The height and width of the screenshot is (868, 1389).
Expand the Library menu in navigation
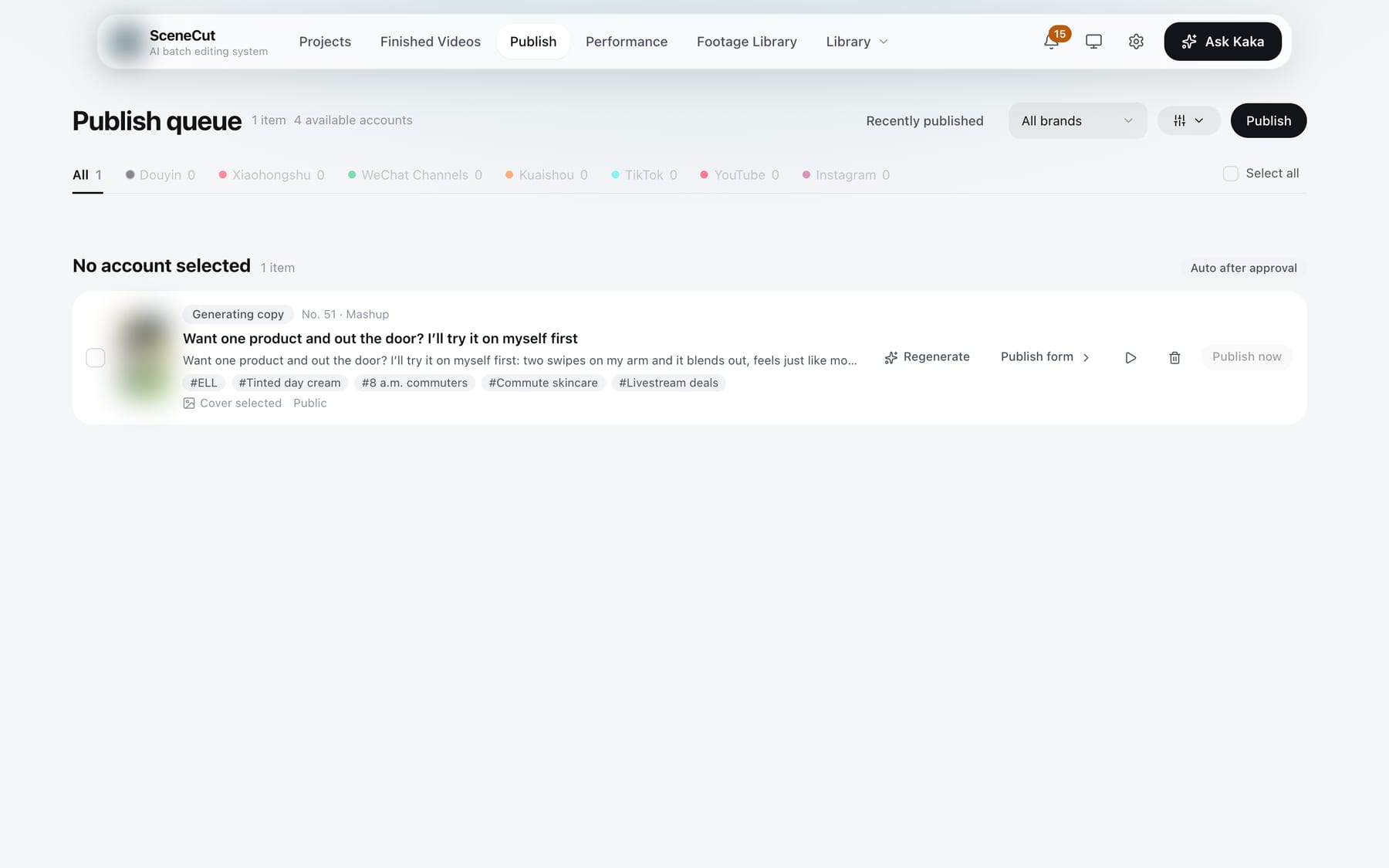point(857,42)
